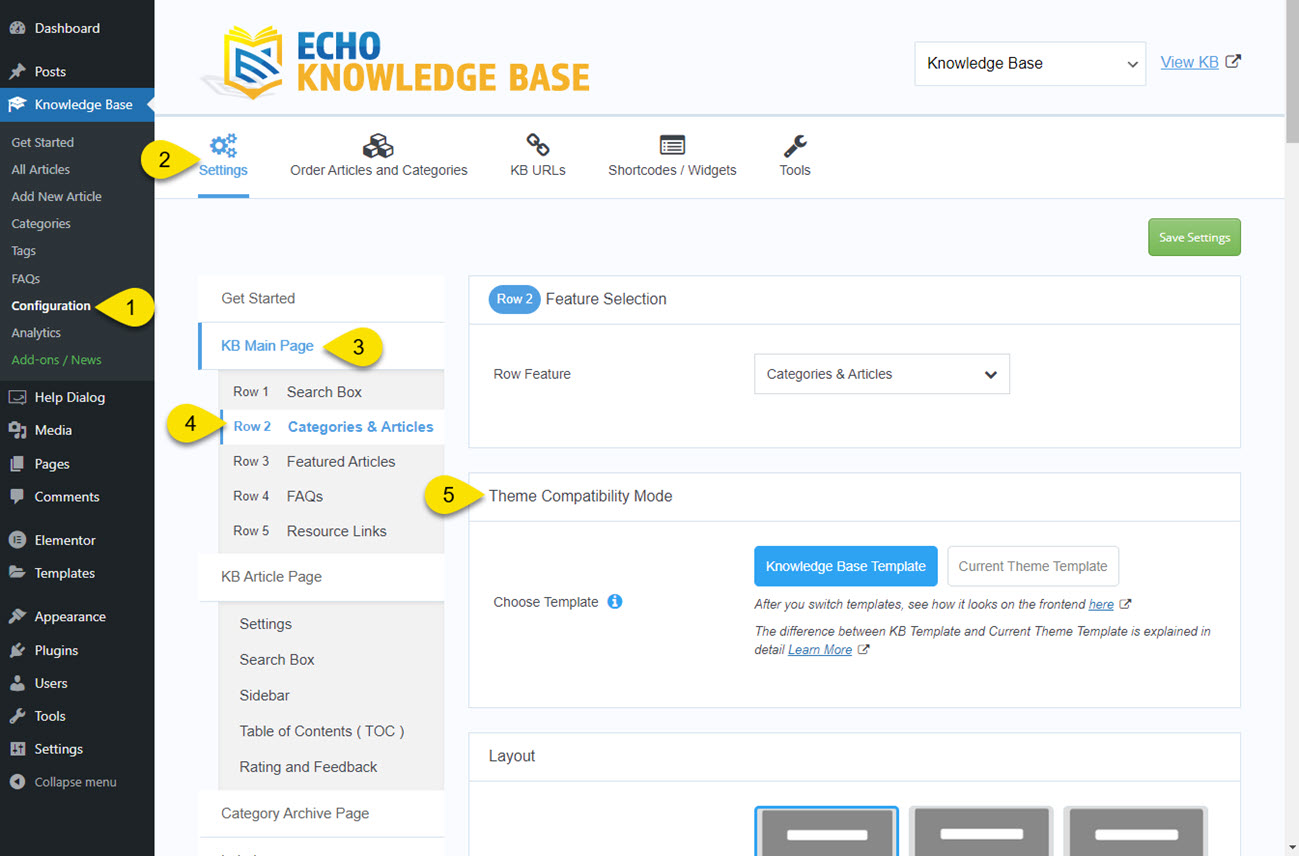
Task: Click external link icon after 'here'
Action: (1125, 604)
